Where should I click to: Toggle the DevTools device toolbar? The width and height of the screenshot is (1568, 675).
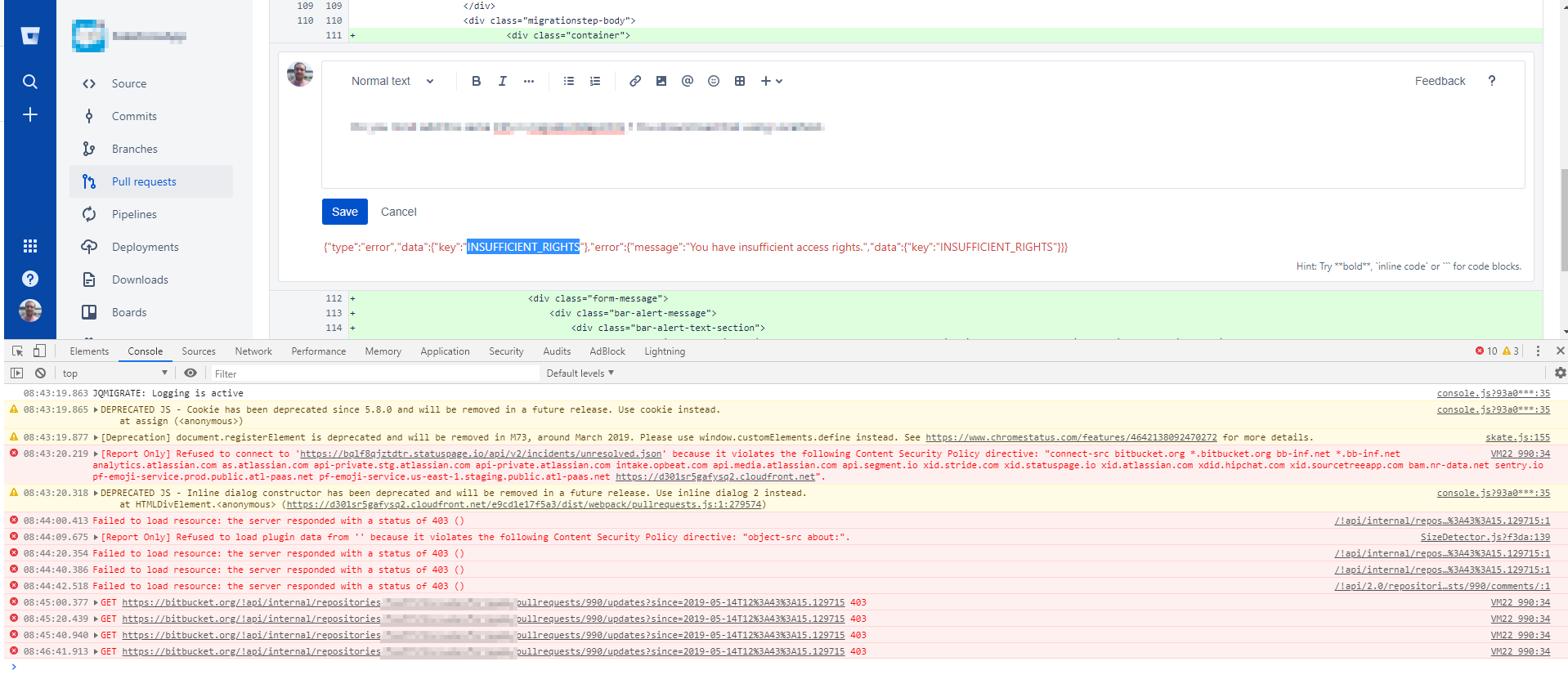39,351
